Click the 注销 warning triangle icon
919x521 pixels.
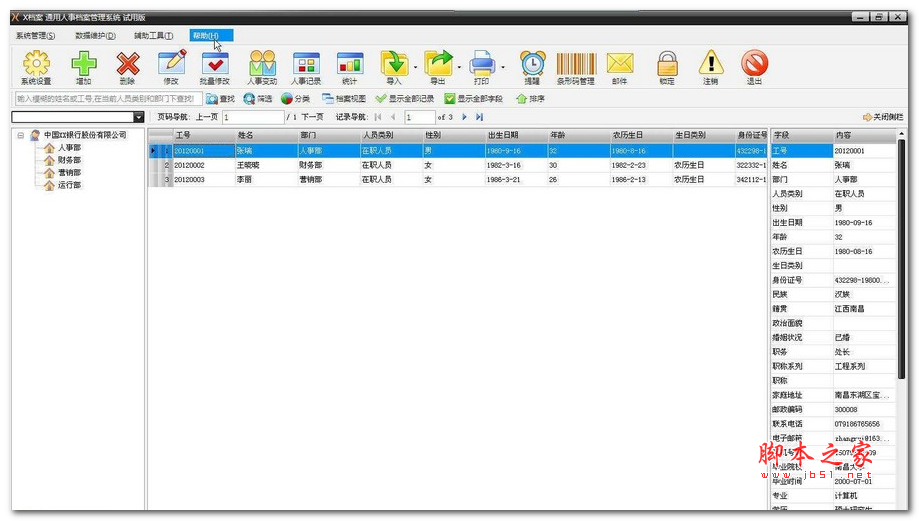coord(710,67)
